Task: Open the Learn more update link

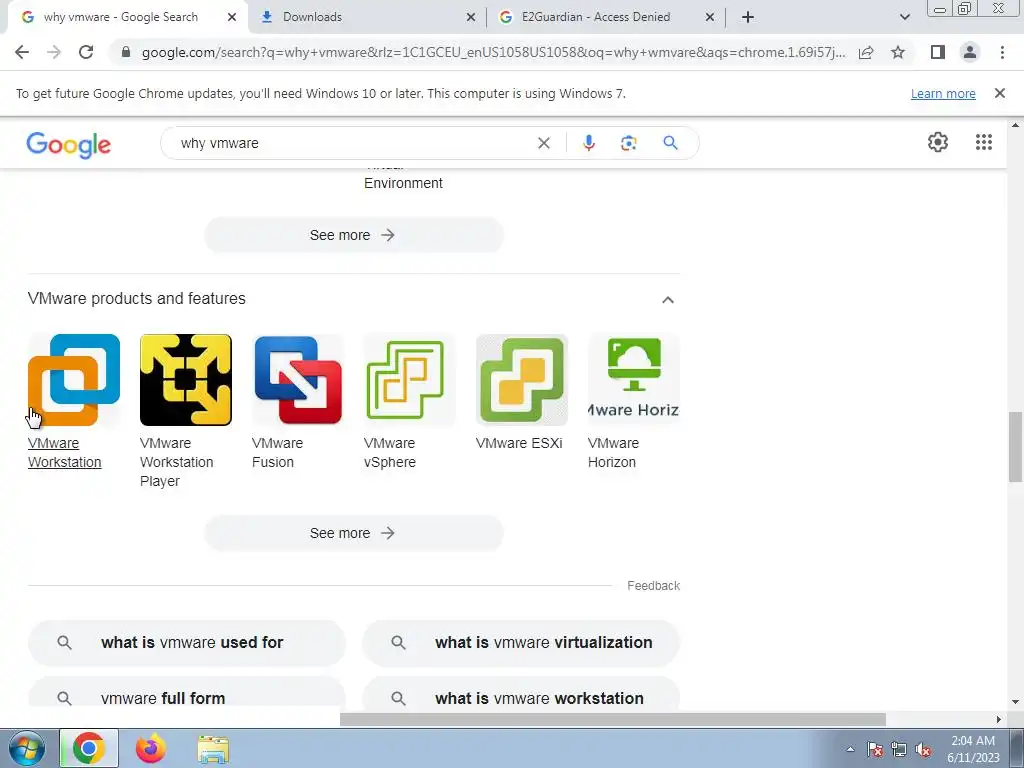Action: tap(943, 93)
